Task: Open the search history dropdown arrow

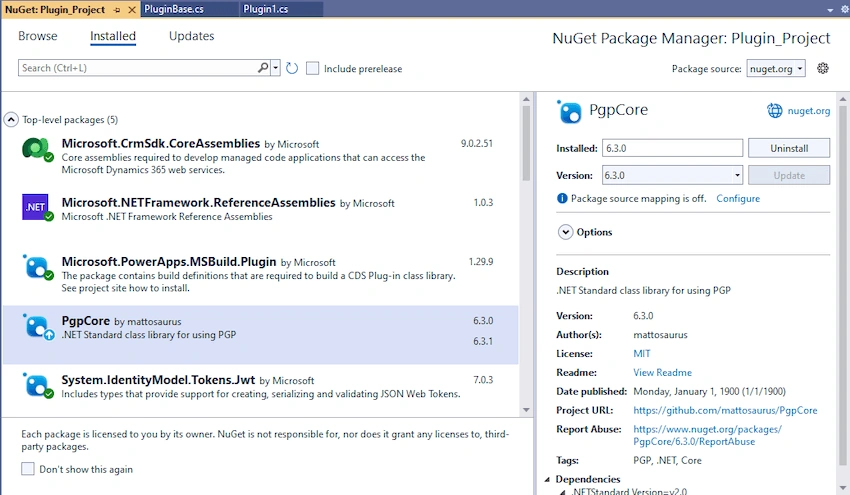Action: [x=275, y=68]
